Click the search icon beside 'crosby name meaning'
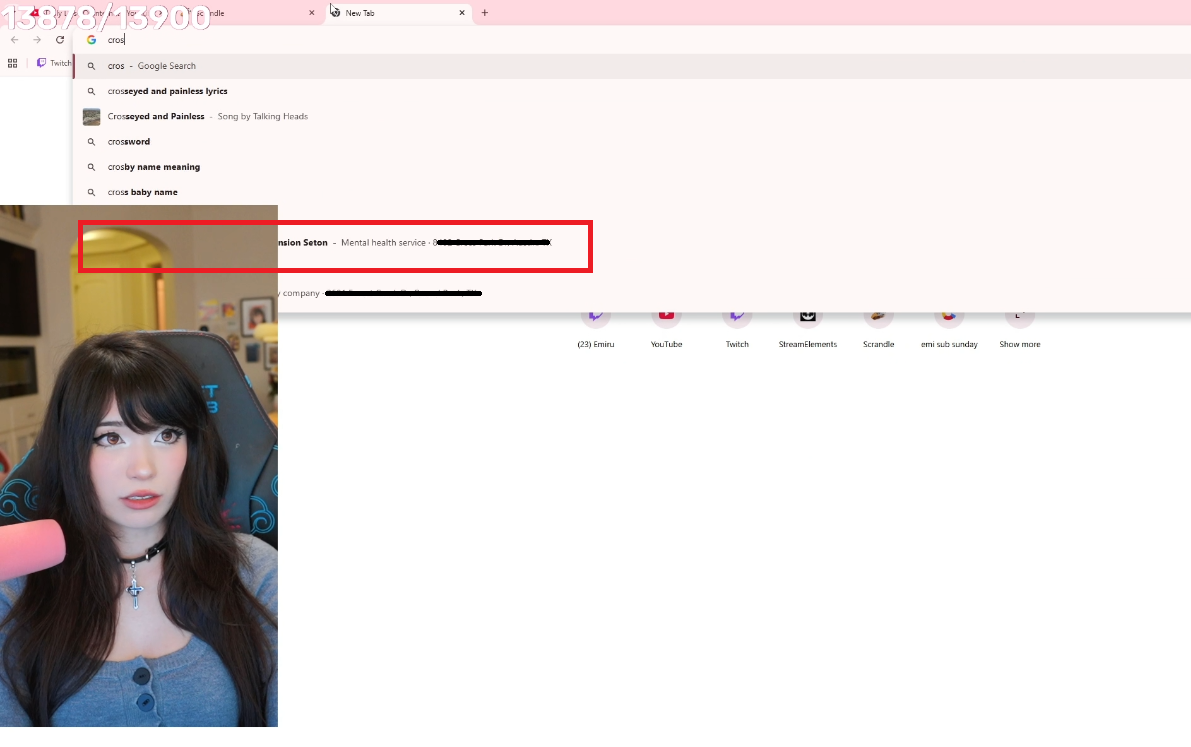The height and width of the screenshot is (747, 1191). 91,167
